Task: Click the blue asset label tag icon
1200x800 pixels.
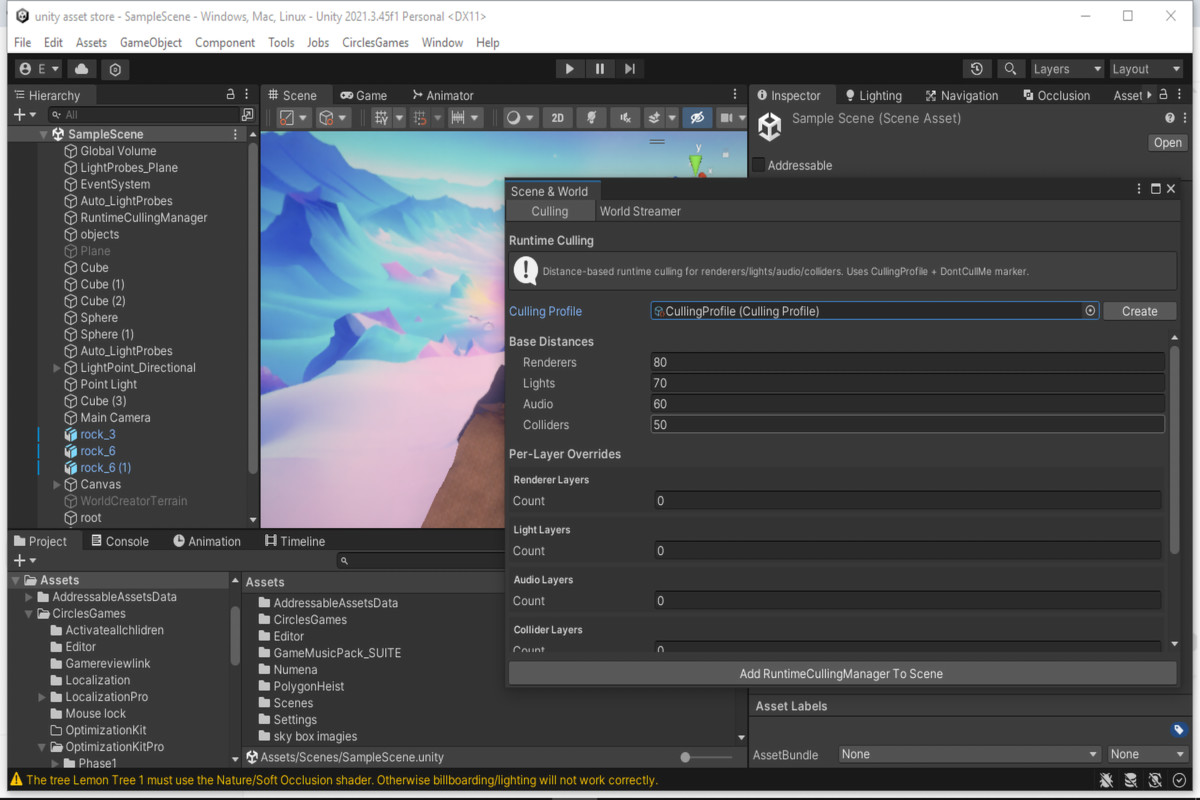Action: [x=1178, y=730]
